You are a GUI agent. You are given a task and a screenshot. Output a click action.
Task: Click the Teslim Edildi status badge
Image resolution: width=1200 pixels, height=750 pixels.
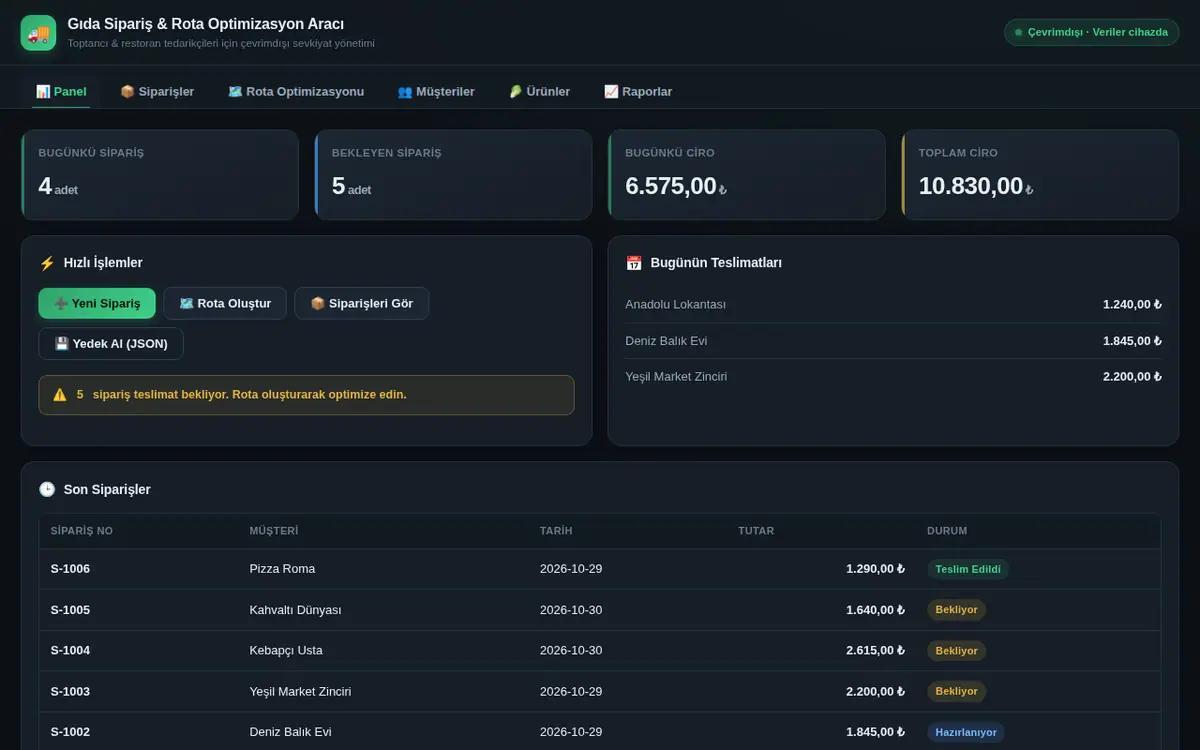coord(968,569)
